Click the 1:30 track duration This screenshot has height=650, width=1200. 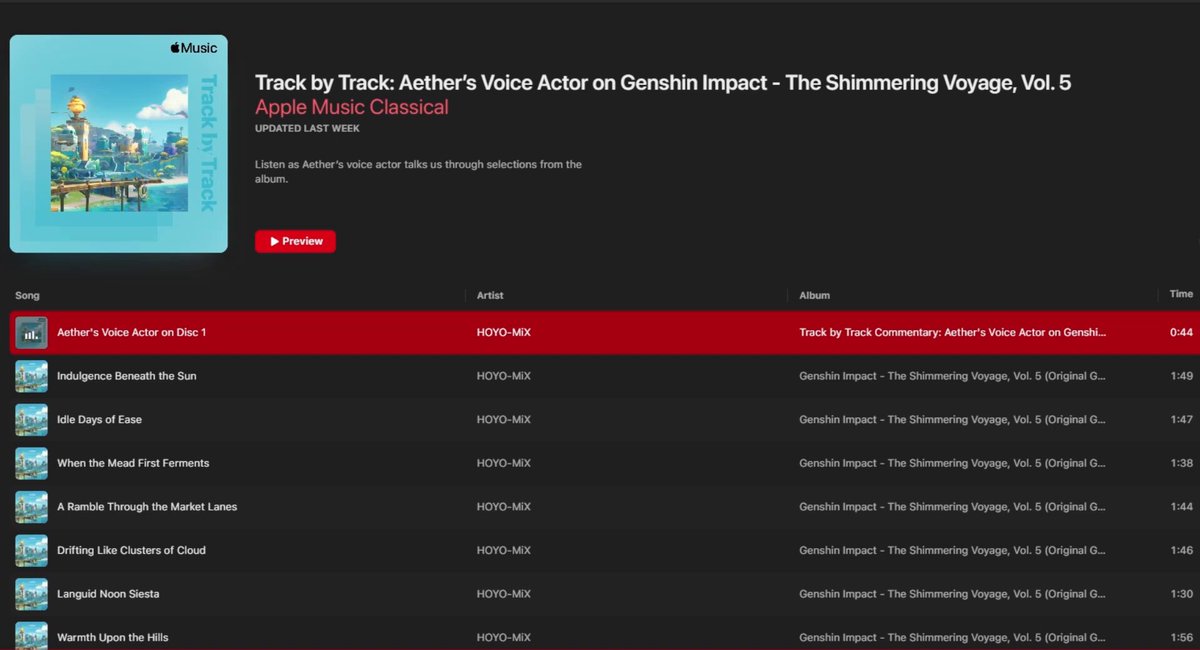[x=1182, y=594]
